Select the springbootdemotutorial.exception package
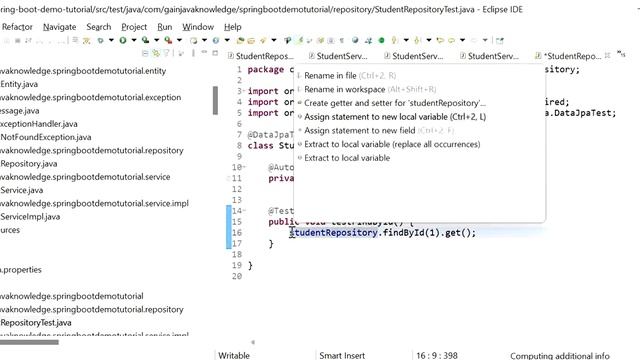The height and width of the screenshot is (360, 640). (x=90, y=97)
